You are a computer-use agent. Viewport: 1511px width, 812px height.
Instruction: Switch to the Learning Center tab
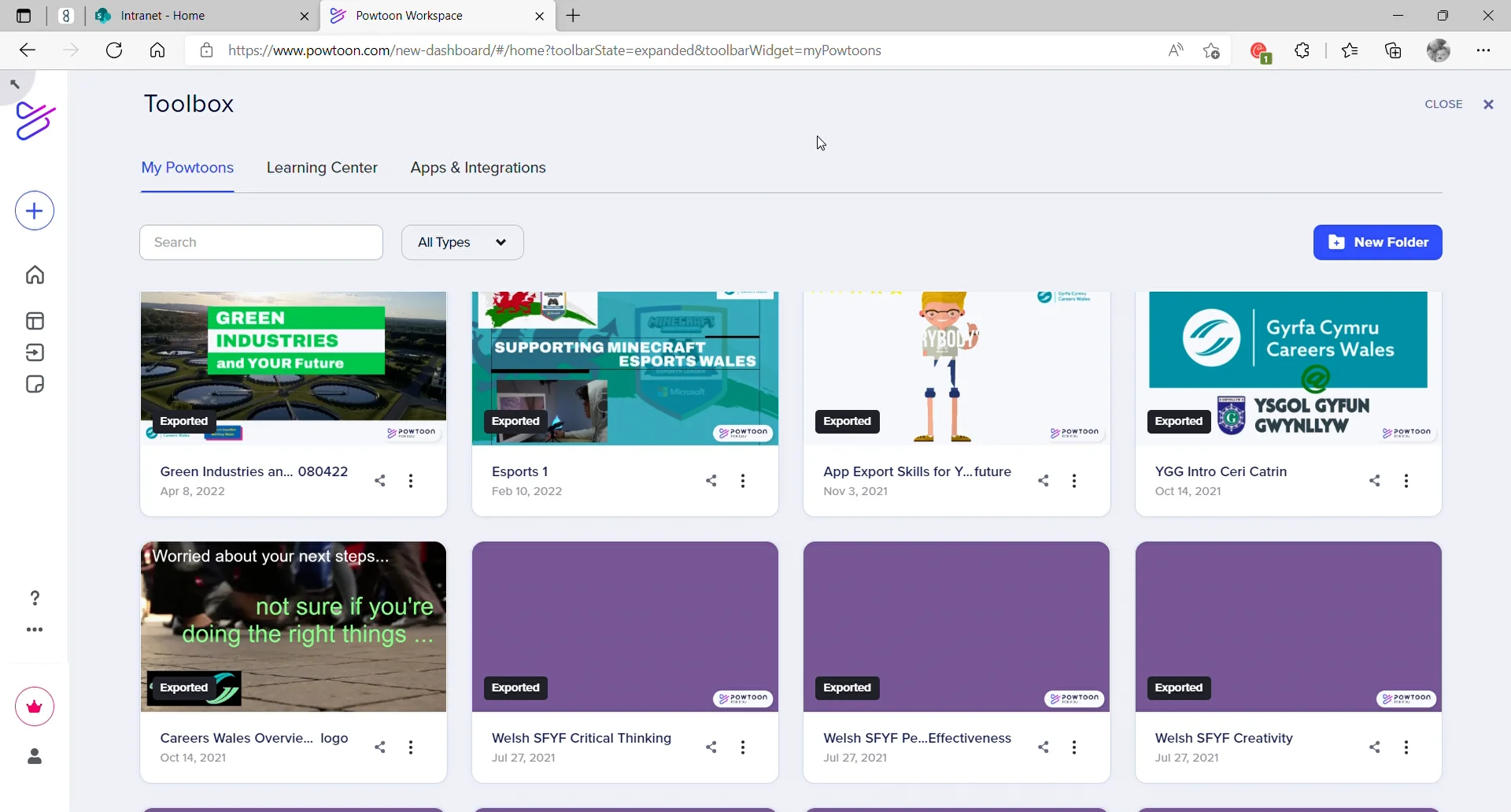click(x=322, y=168)
